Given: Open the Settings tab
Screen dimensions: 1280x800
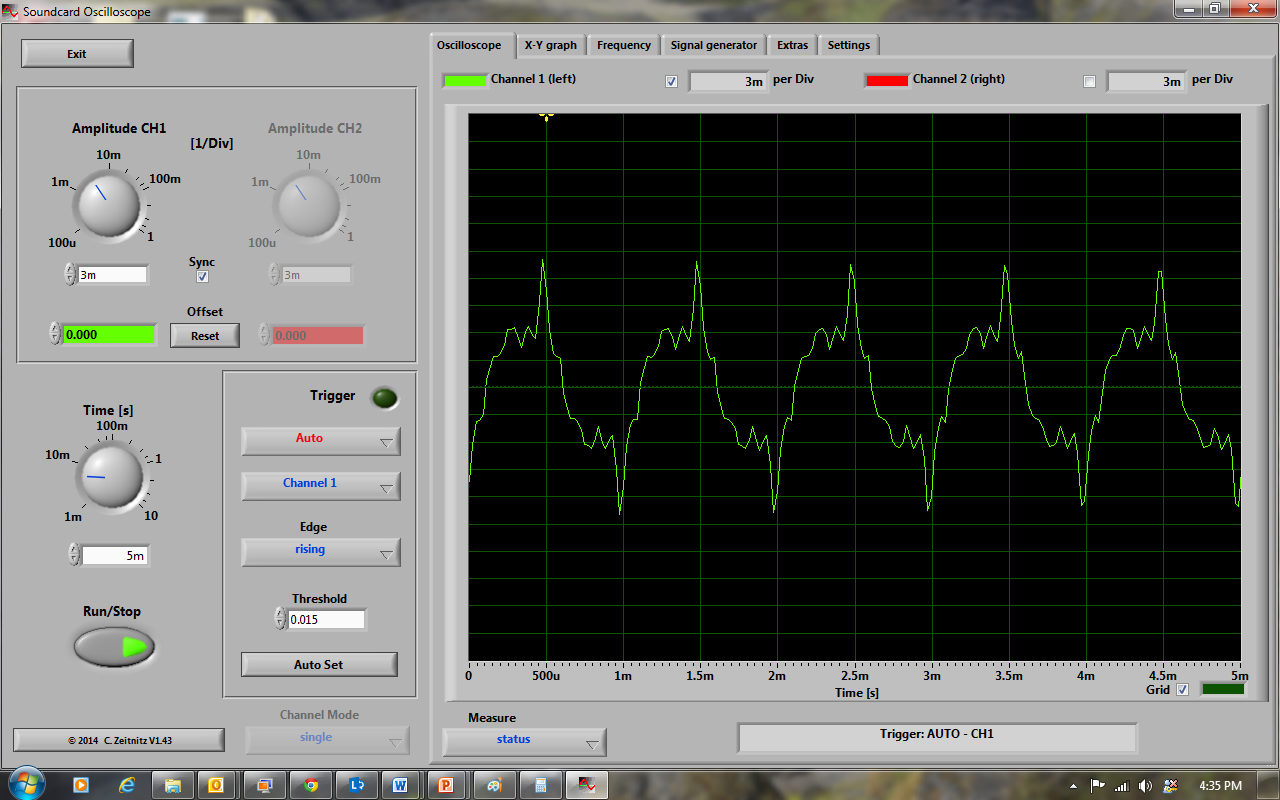Looking at the screenshot, I should (849, 45).
